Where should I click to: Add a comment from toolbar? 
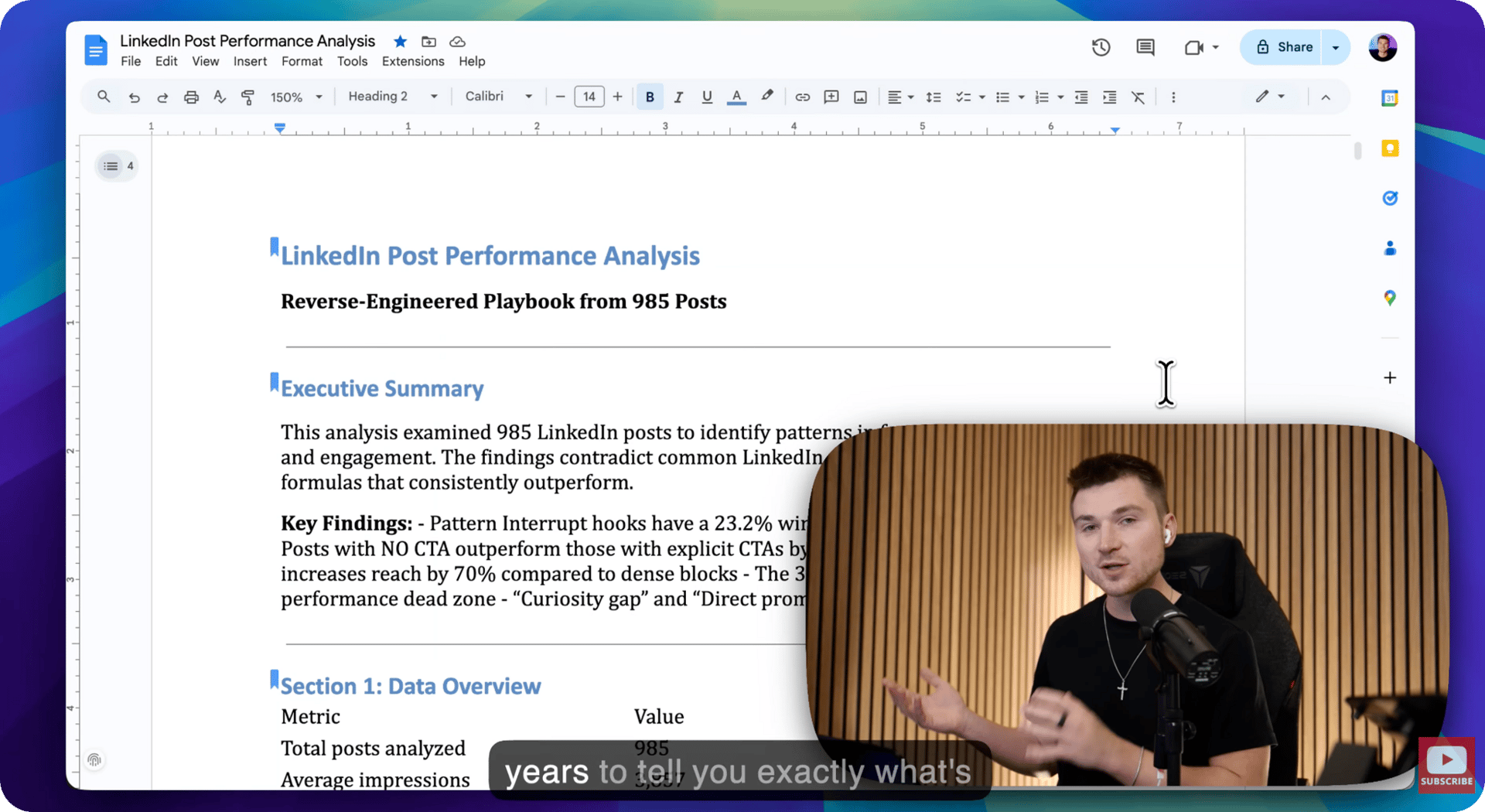(x=831, y=97)
